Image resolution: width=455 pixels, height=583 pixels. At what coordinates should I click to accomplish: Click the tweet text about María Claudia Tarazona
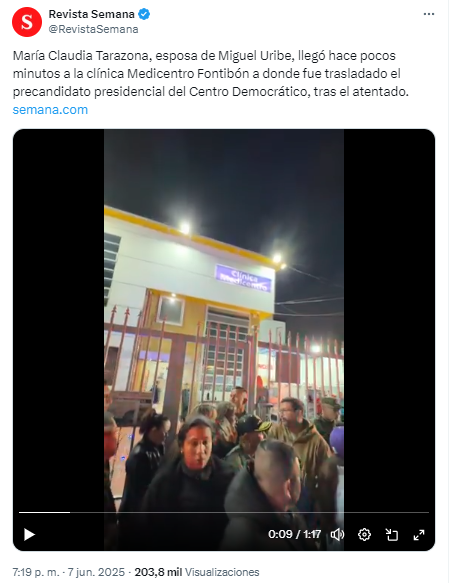(x=211, y=74)
